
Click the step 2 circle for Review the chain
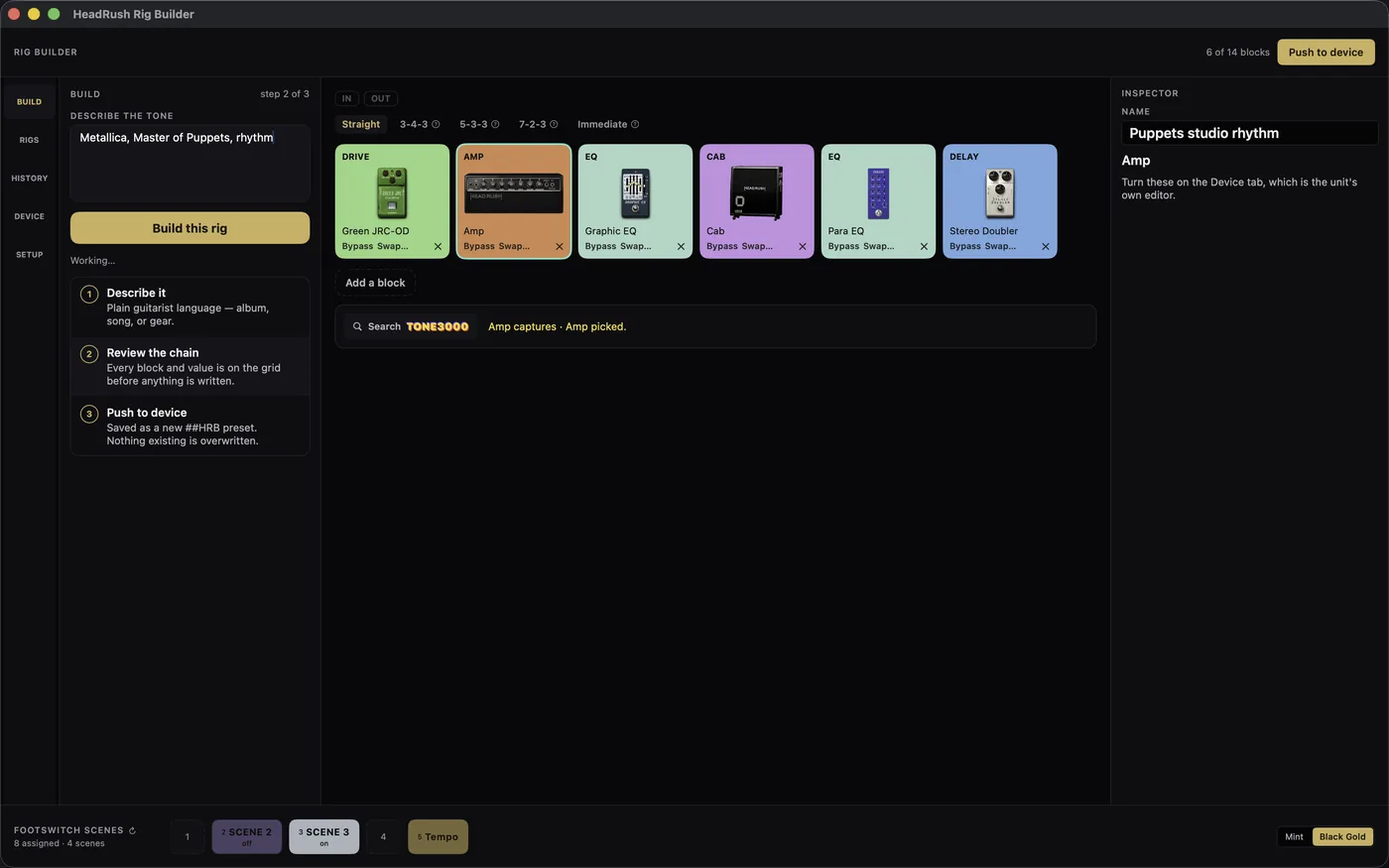(89, 354)
